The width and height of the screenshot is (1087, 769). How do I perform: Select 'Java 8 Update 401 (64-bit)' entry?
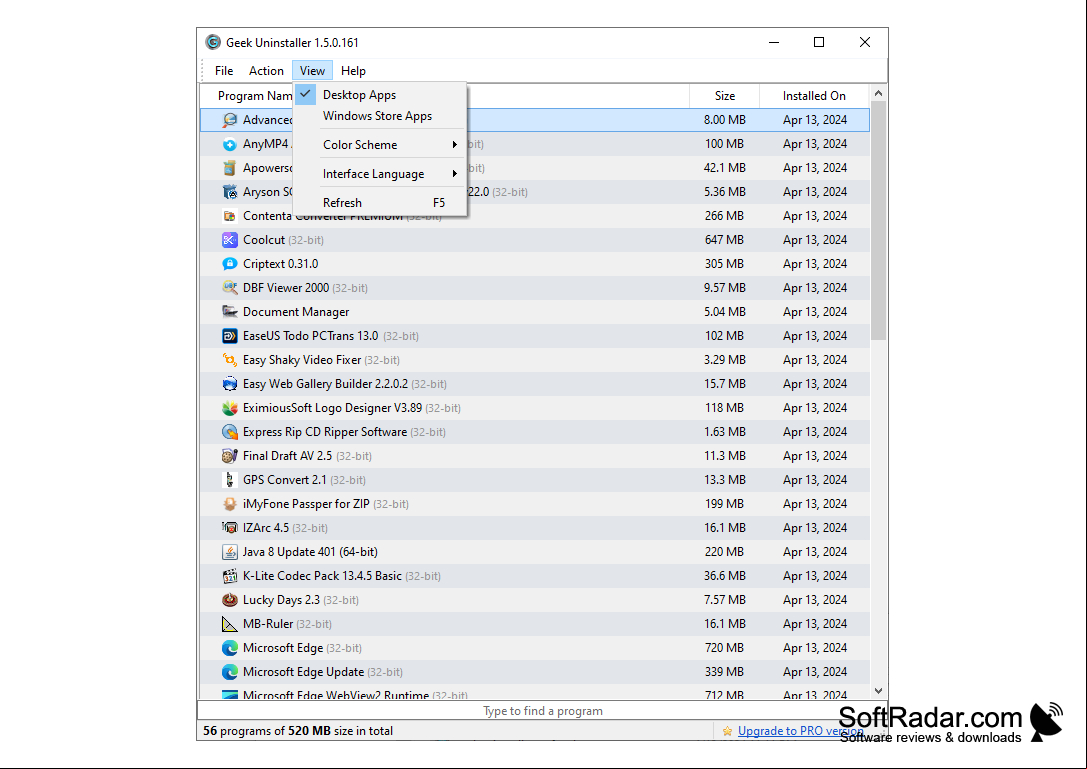click(310, 552)
